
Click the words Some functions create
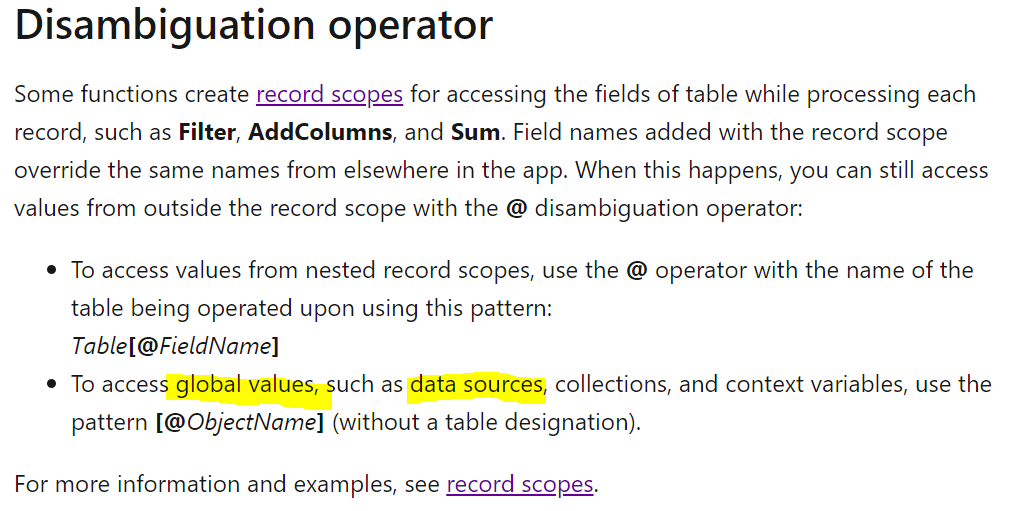point(132,95)
